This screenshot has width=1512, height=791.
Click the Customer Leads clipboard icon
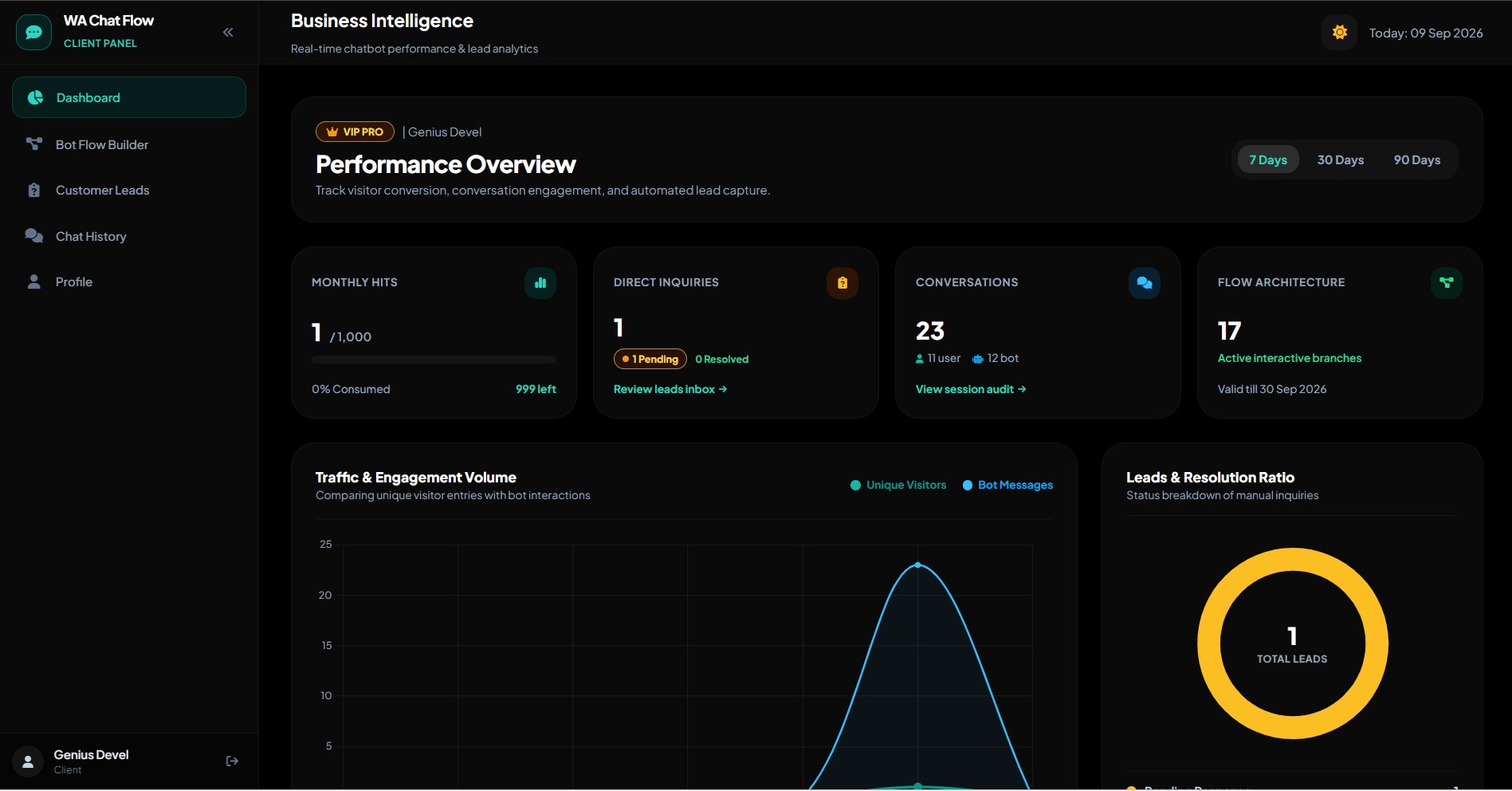click(x=33, y=190)
